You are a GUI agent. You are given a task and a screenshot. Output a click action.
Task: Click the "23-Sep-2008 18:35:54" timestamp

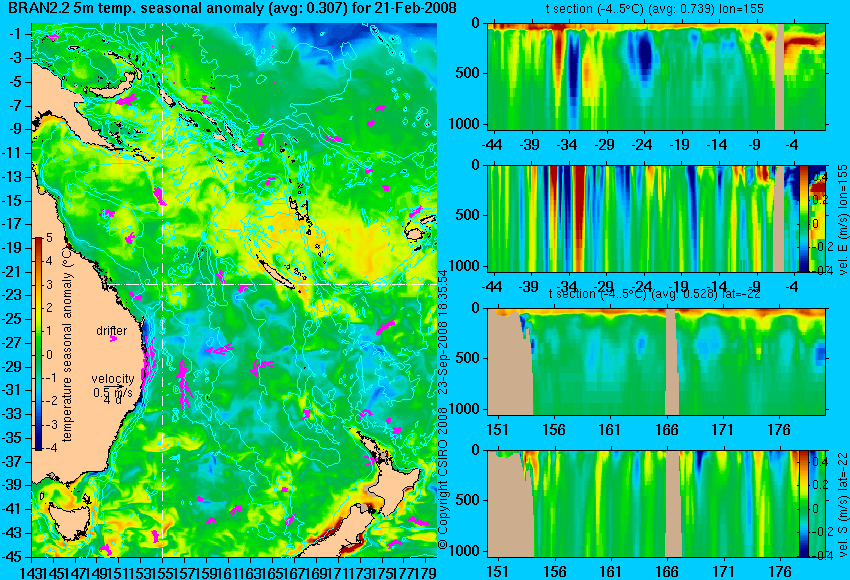click(443, 332)
